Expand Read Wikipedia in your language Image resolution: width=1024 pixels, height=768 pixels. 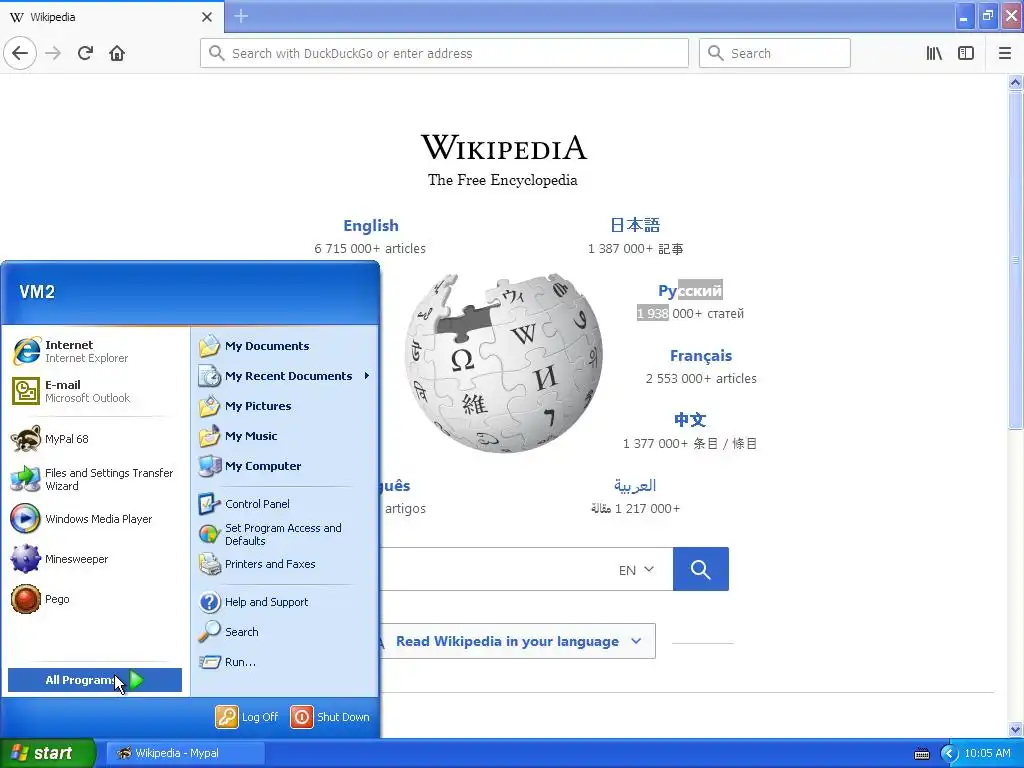click(x=518, y=641)
